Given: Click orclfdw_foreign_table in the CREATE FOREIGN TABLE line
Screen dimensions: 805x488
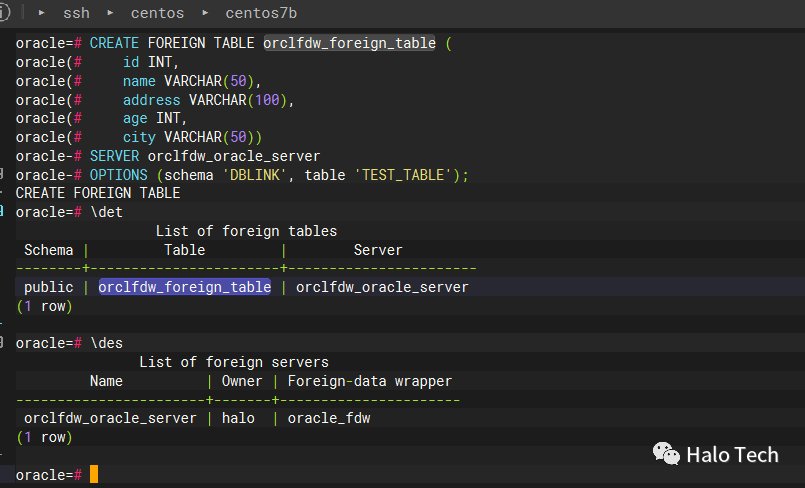Looking at the screenshot, I should click(x=349, y=43).
